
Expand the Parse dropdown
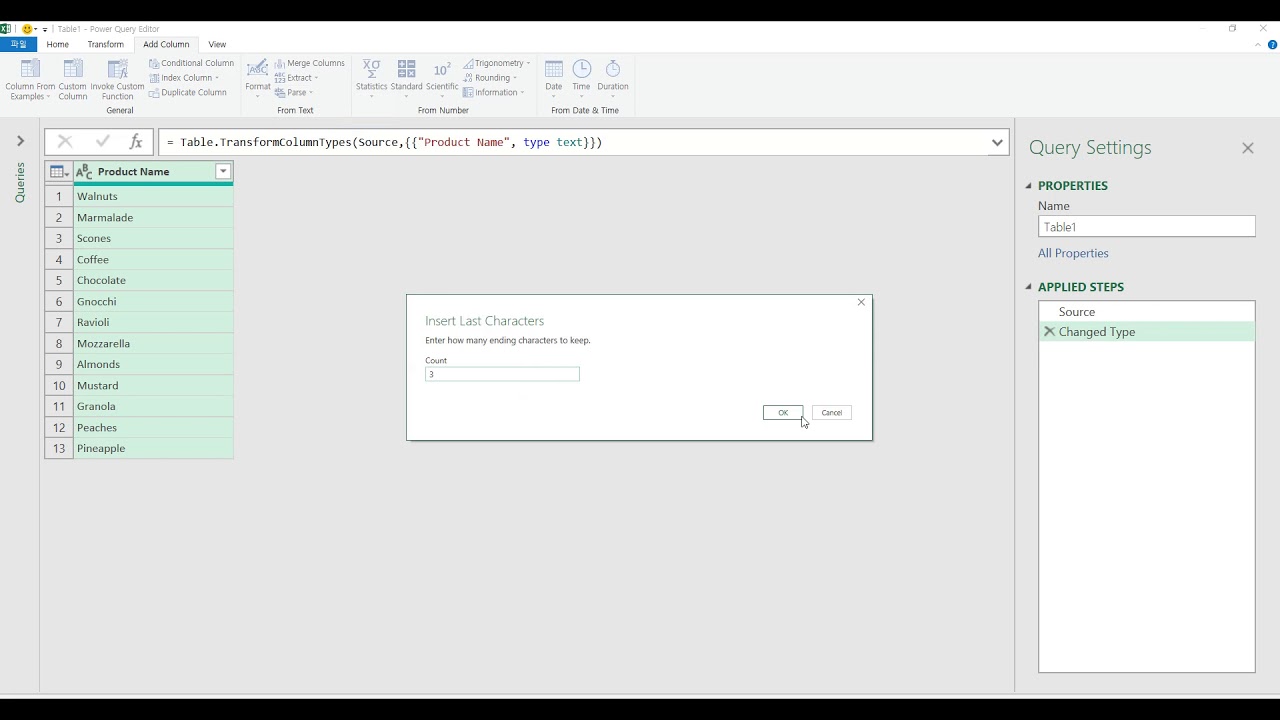point(294,93)
